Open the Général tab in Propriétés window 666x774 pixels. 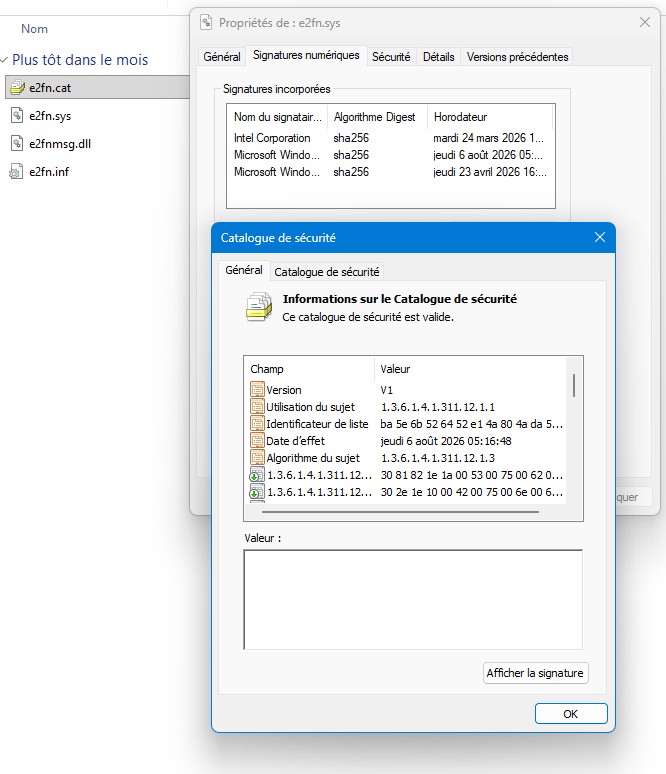(x=222, y=57)
